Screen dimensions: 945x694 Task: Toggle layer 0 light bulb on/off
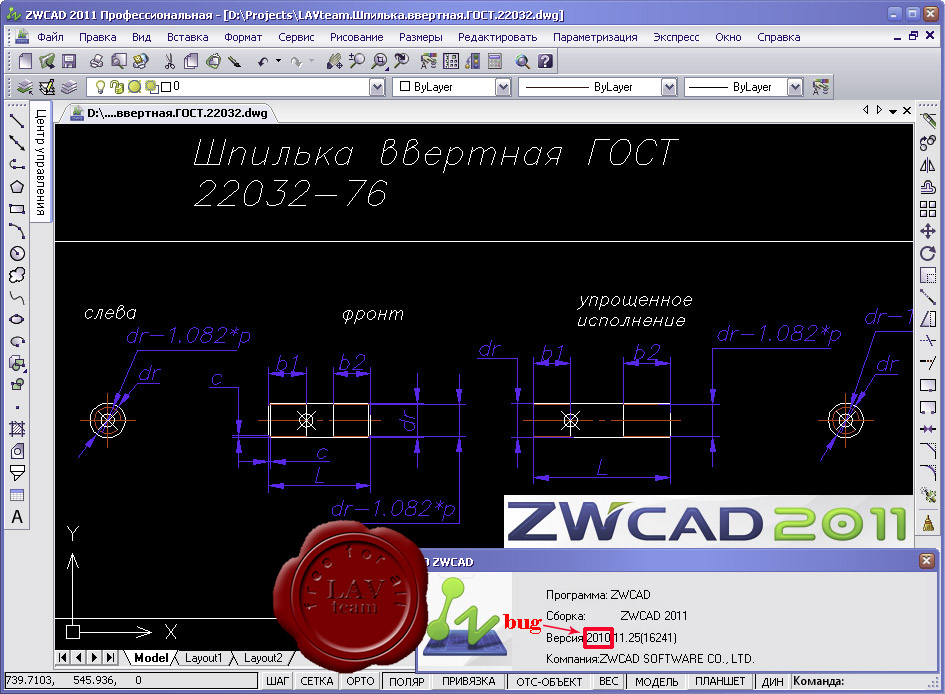pos(101,87)
